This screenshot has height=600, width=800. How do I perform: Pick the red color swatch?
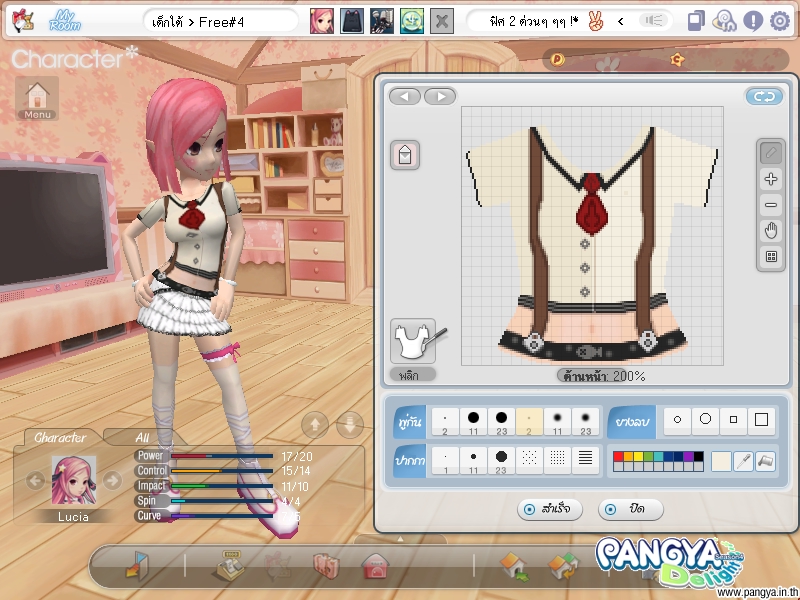[618, 457]
